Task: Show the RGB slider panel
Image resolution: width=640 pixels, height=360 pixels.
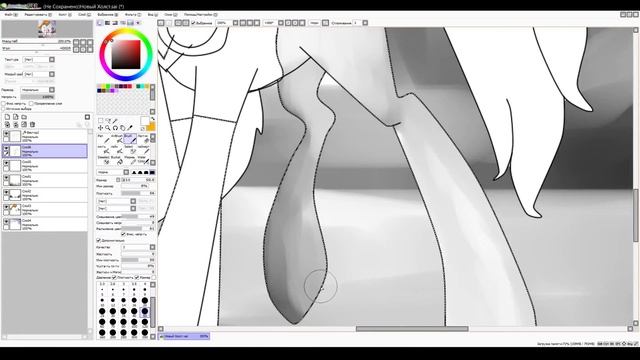Action: [107, 23]
